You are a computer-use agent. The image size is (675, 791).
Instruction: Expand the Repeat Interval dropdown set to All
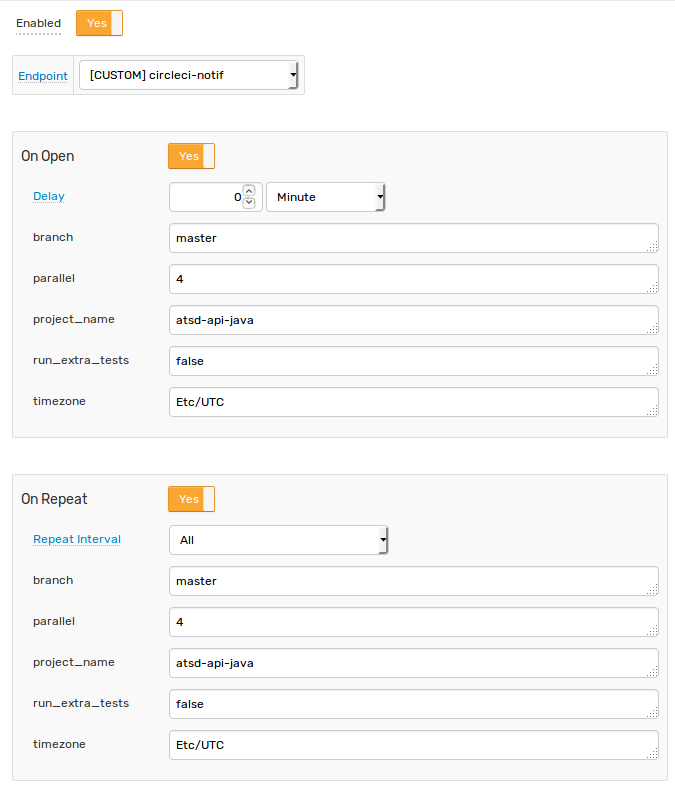(x=278, y=540)
